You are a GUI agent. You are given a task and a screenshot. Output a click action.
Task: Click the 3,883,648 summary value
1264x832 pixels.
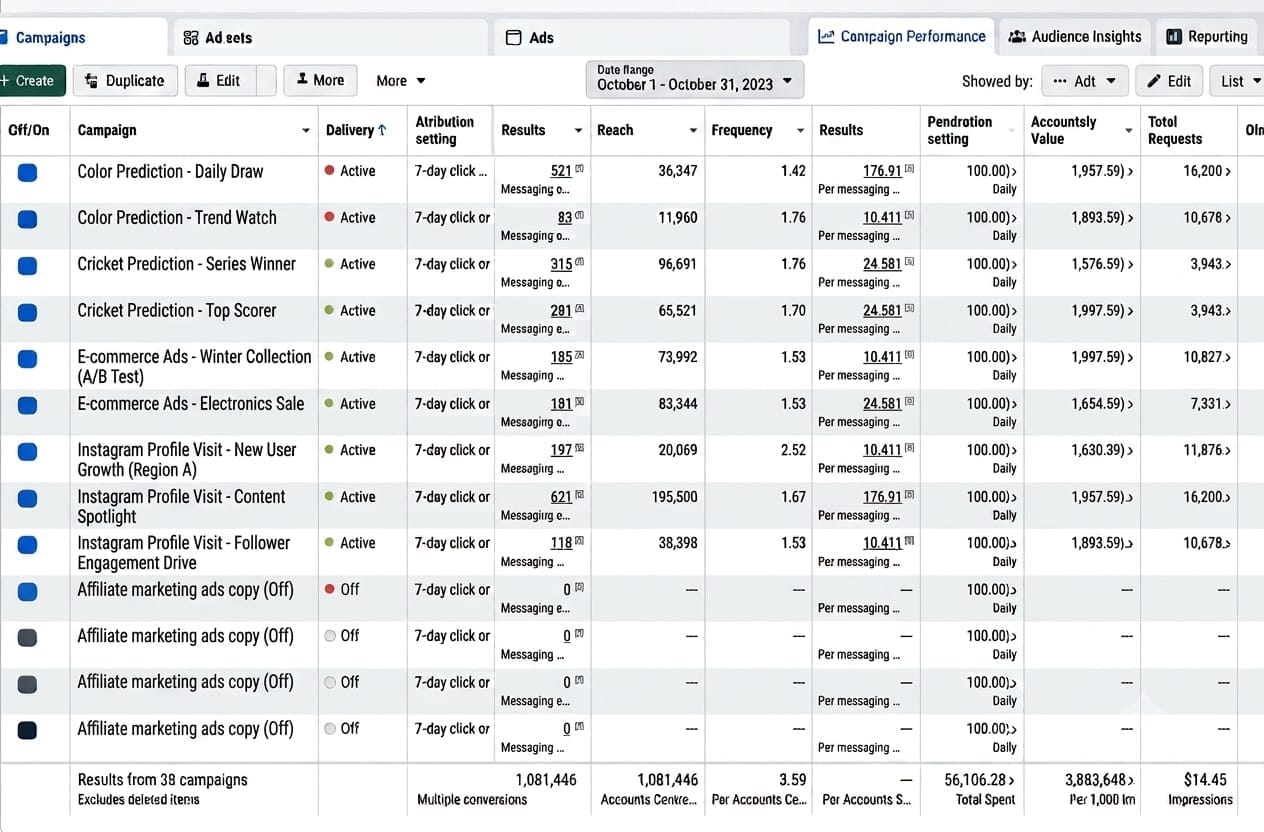coord(1100,780)
